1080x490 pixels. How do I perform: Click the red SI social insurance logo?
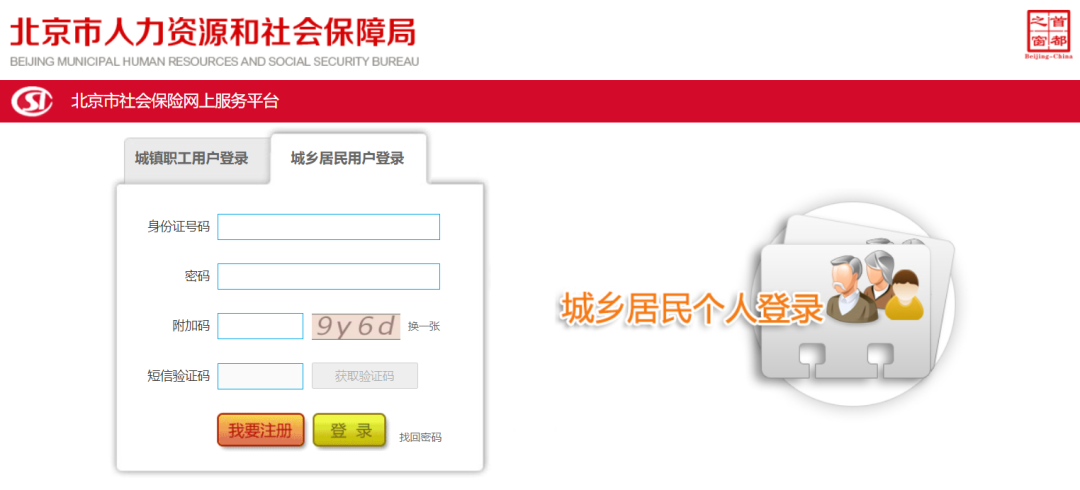(32, 102)
